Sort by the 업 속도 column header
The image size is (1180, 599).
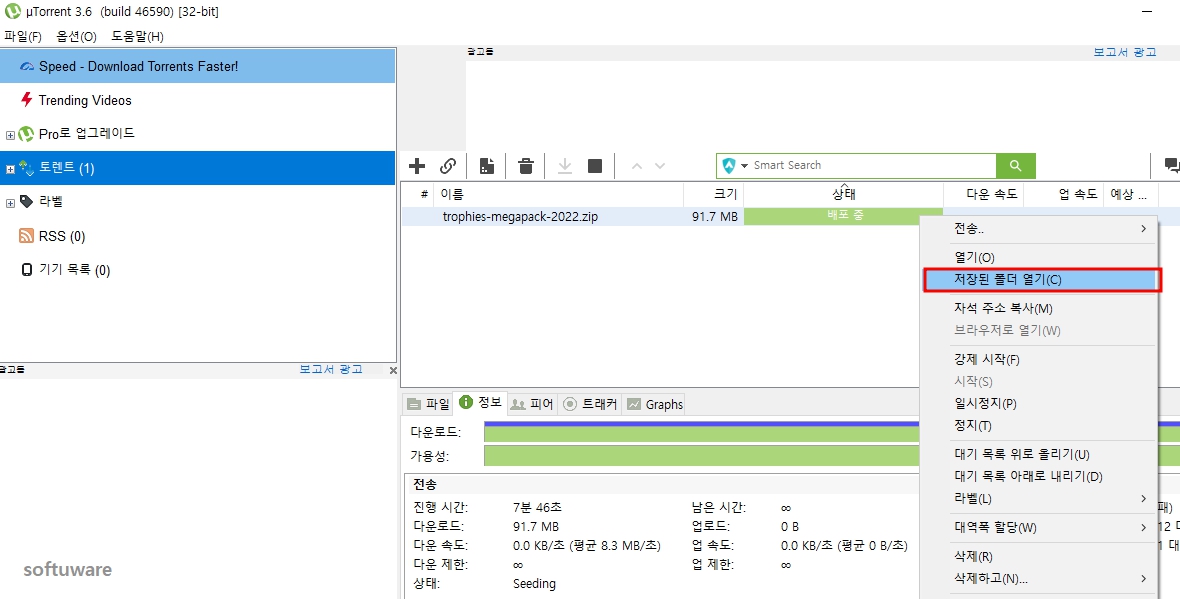pos(1064,194)
